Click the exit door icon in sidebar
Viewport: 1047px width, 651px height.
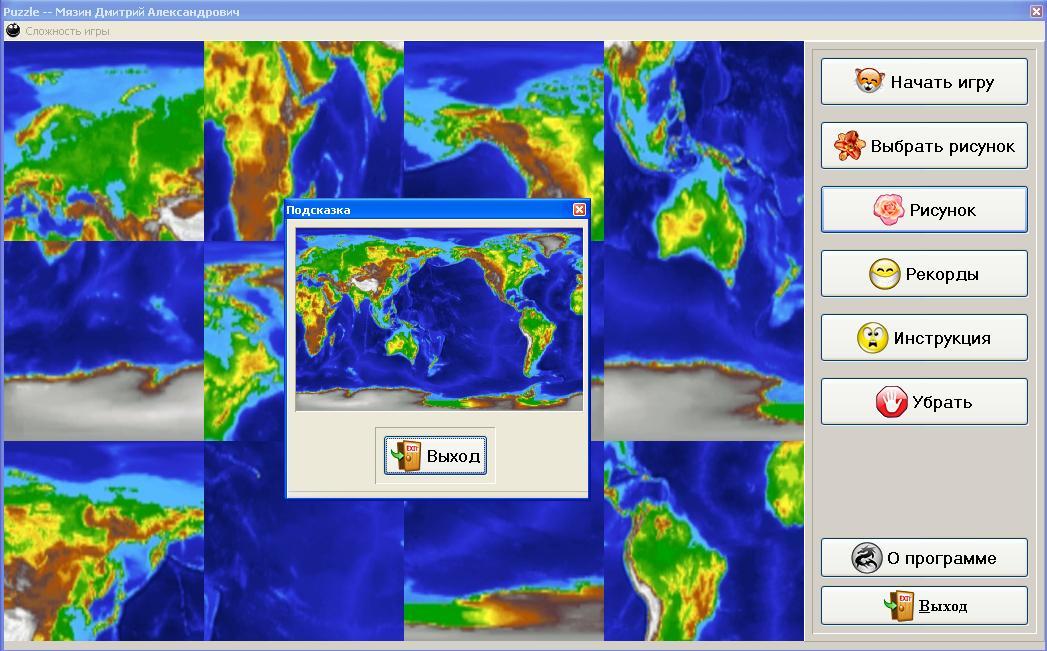point(899,606)
